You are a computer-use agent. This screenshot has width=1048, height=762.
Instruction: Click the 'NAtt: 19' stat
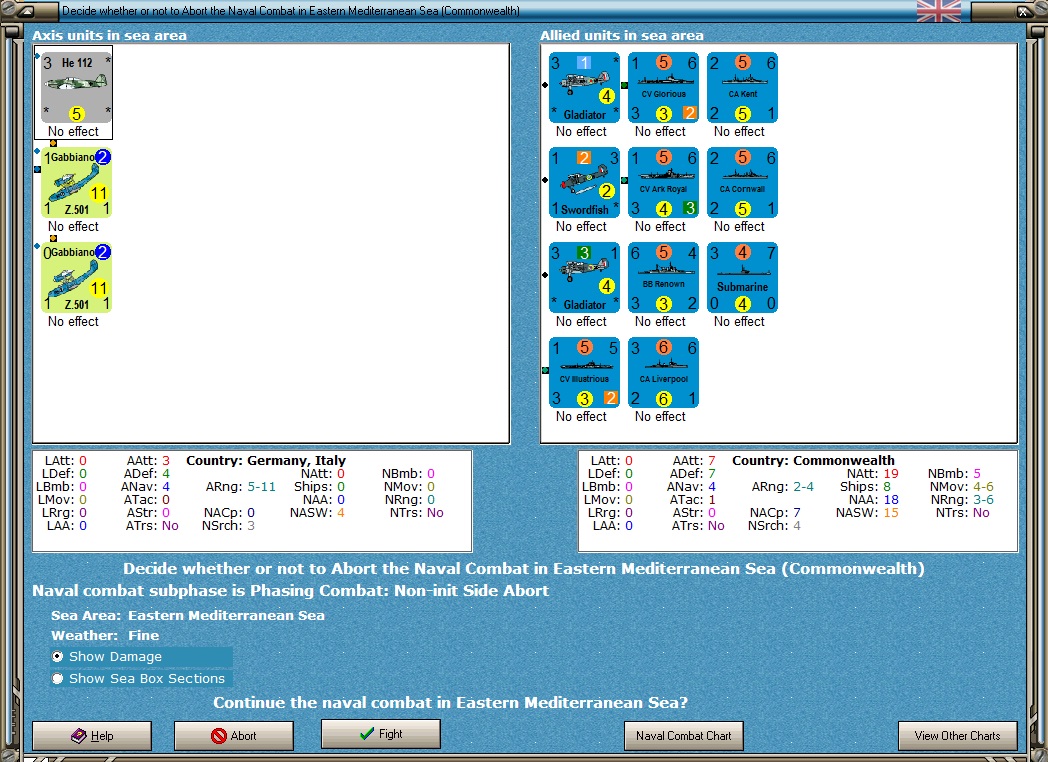click(872, 473)
